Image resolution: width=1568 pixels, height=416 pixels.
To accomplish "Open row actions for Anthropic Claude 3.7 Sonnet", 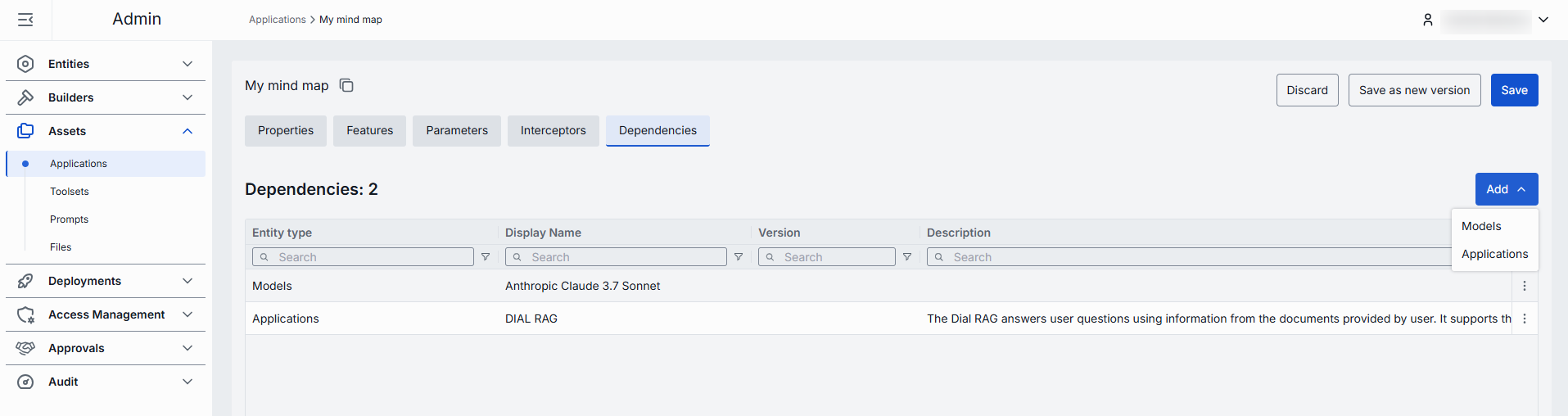I will pos(1524,286).
